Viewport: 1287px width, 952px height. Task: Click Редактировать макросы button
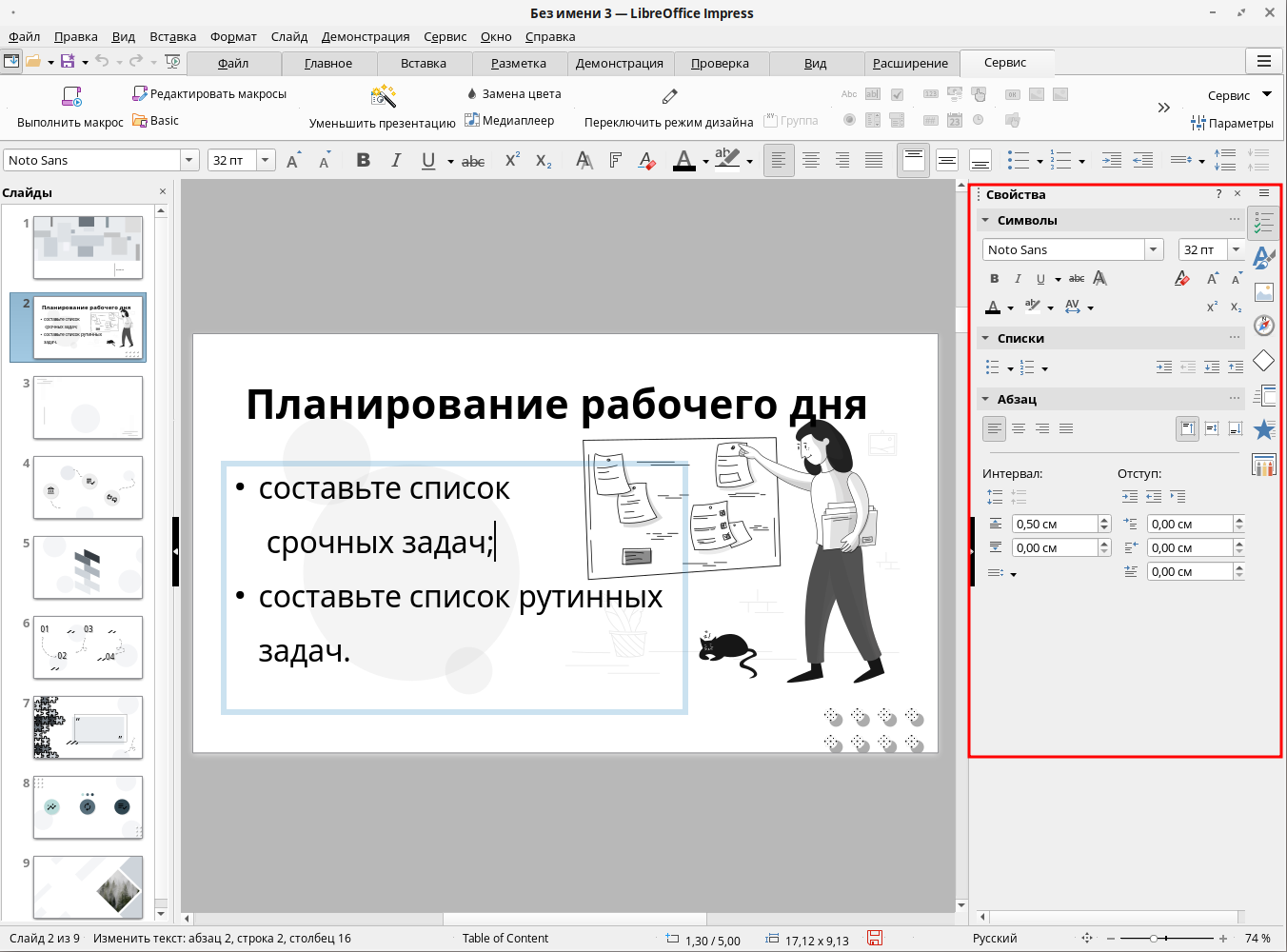(x=209, y=93)
